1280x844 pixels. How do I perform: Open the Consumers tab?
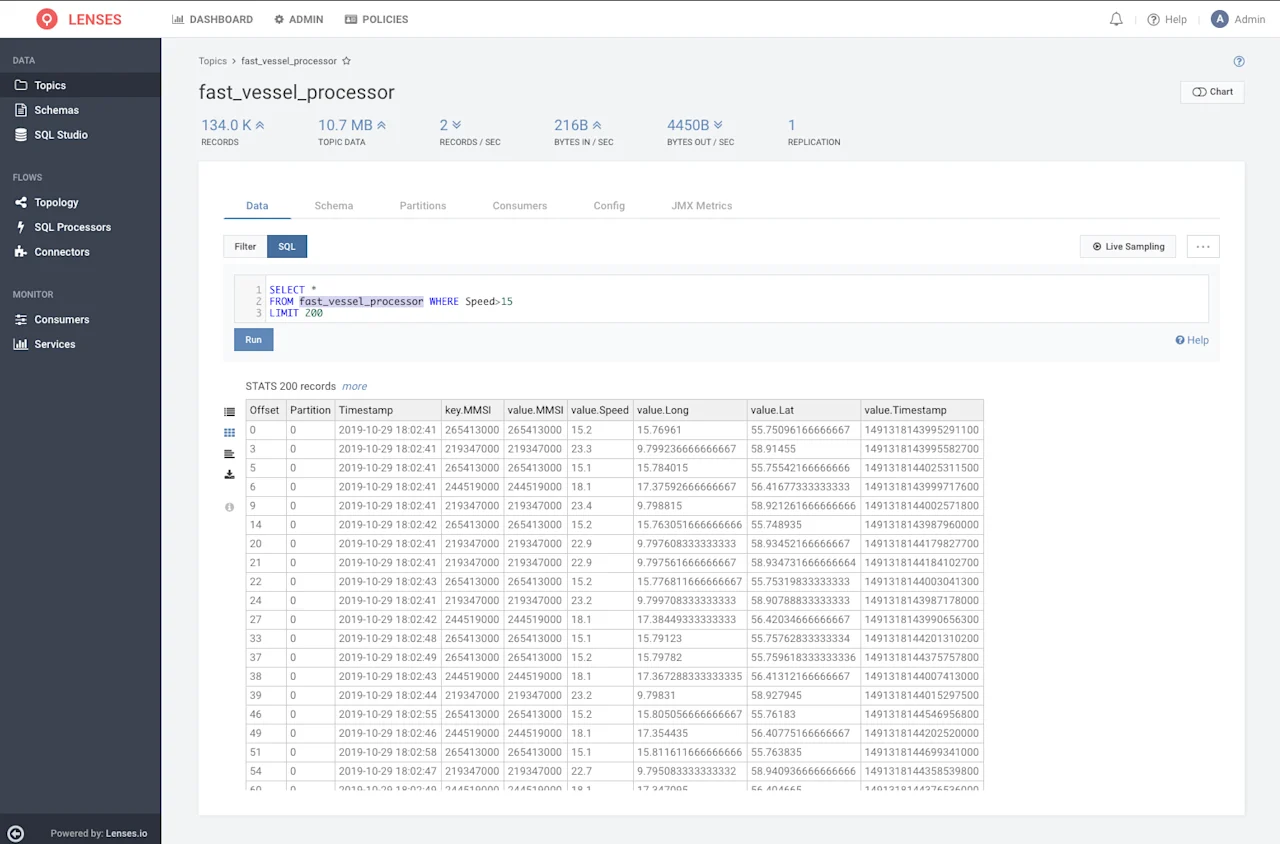point(520,206)
